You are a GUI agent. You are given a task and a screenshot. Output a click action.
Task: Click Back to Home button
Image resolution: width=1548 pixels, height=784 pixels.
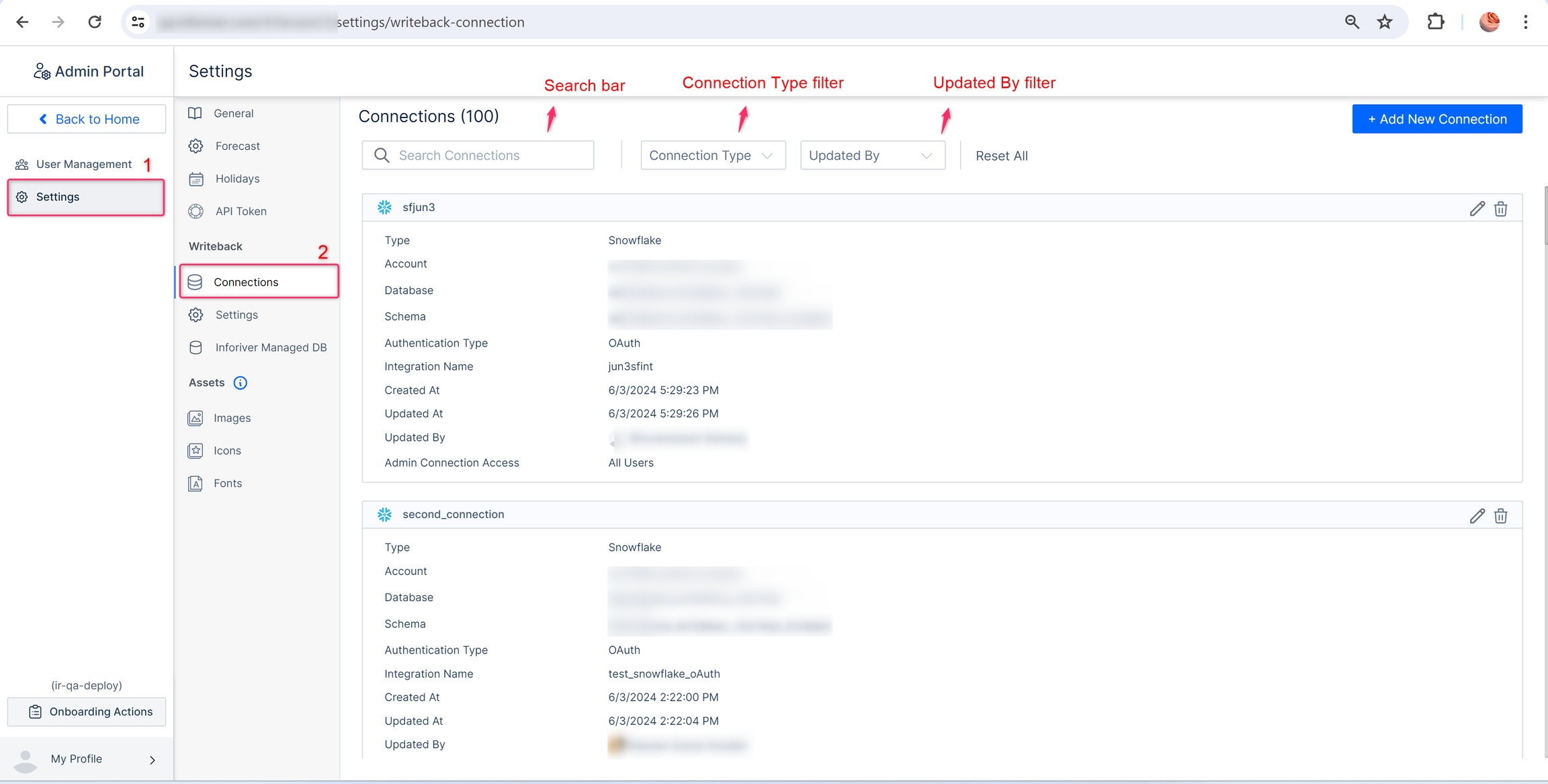coord(87,120)
